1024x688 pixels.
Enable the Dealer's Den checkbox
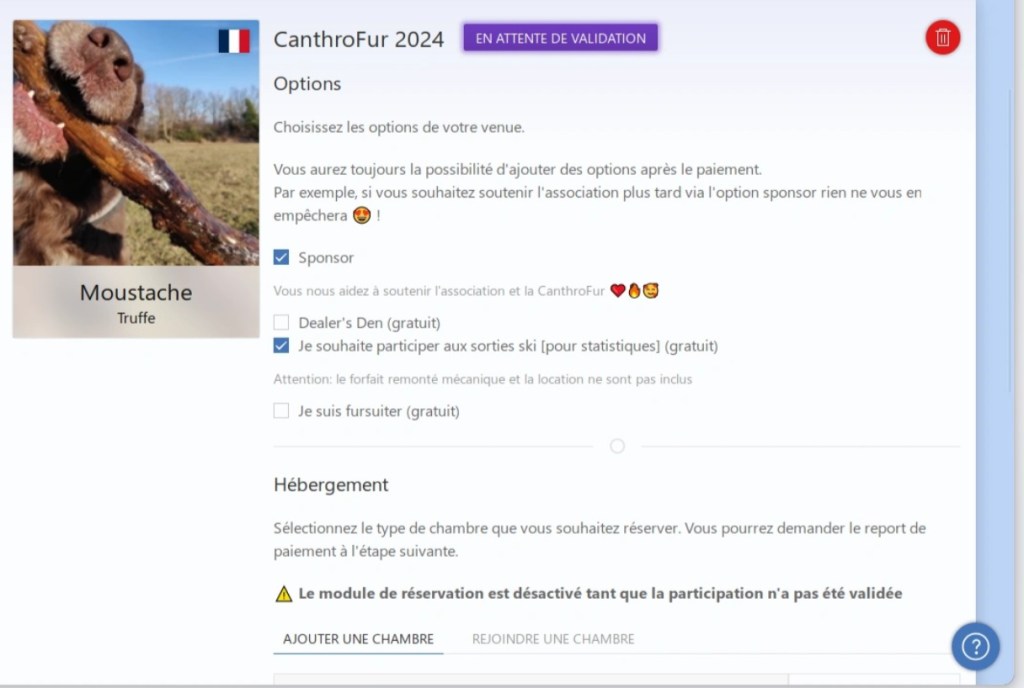(x=282, y=323)
